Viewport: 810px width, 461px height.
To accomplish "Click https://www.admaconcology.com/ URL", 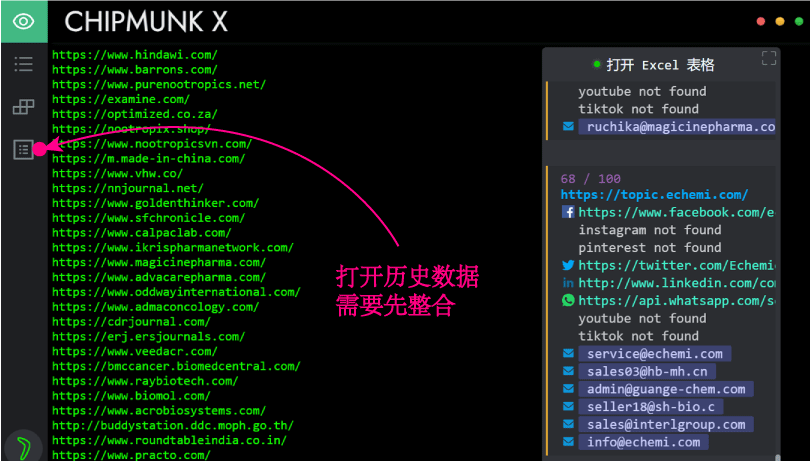I will coord(155,307).
